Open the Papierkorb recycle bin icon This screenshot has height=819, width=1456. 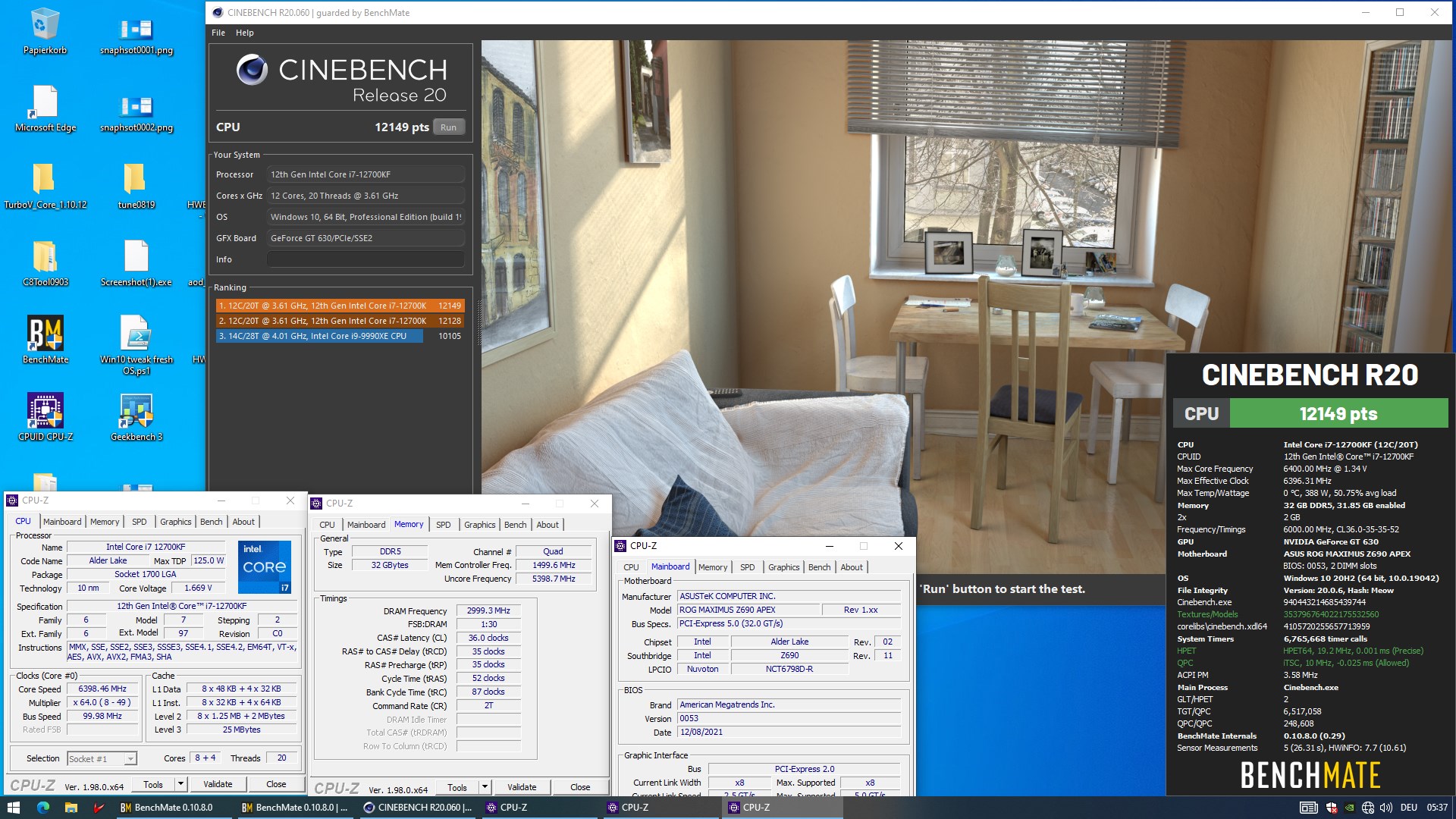pos(45,32)
